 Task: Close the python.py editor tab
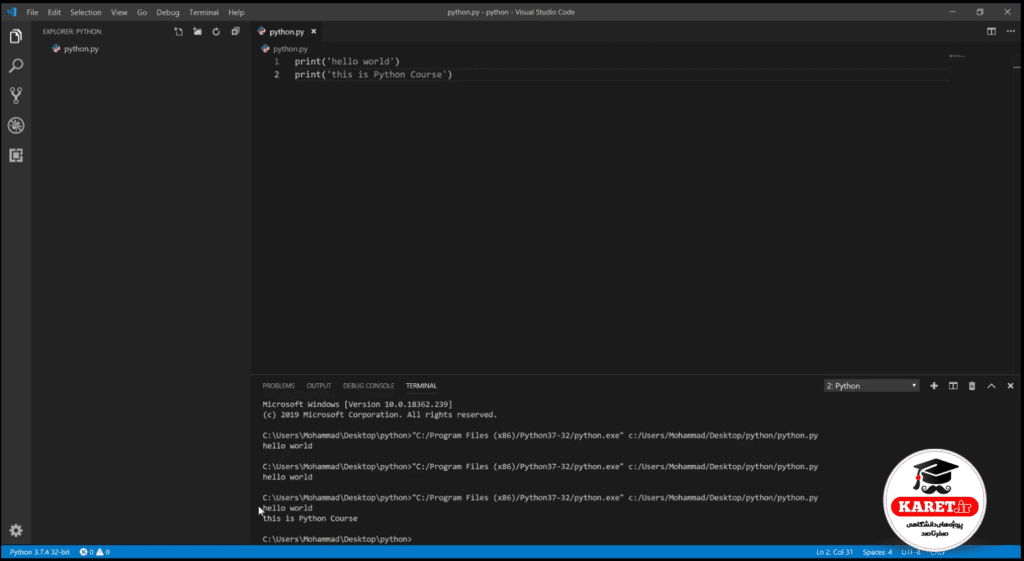pyautogui.click(x=313, y=31)
